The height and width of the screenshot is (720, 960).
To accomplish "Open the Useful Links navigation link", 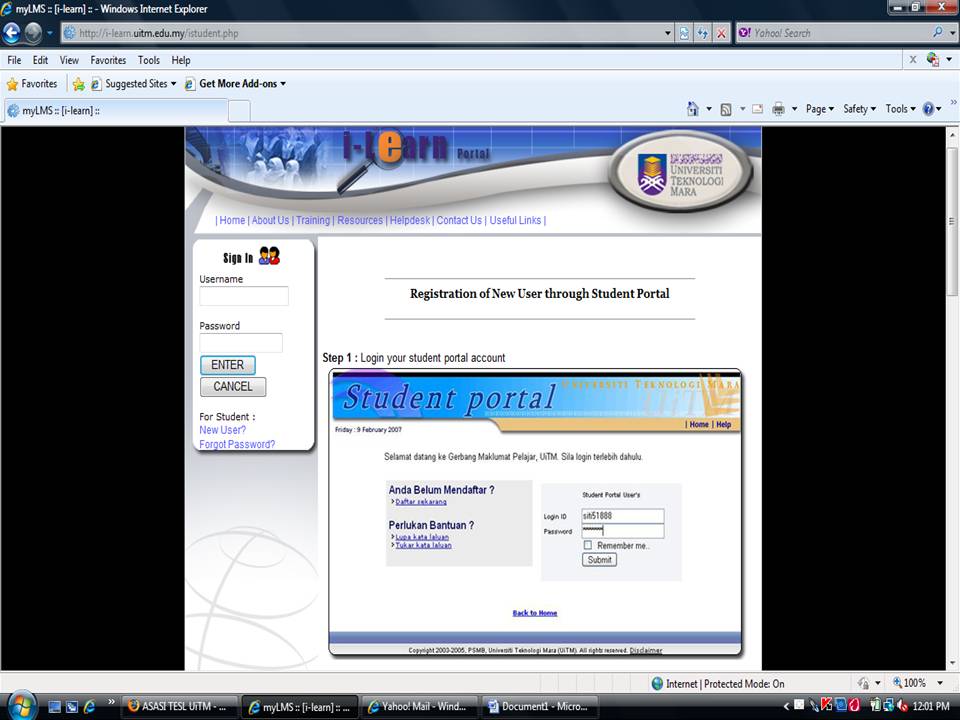I will click(515, 220).
